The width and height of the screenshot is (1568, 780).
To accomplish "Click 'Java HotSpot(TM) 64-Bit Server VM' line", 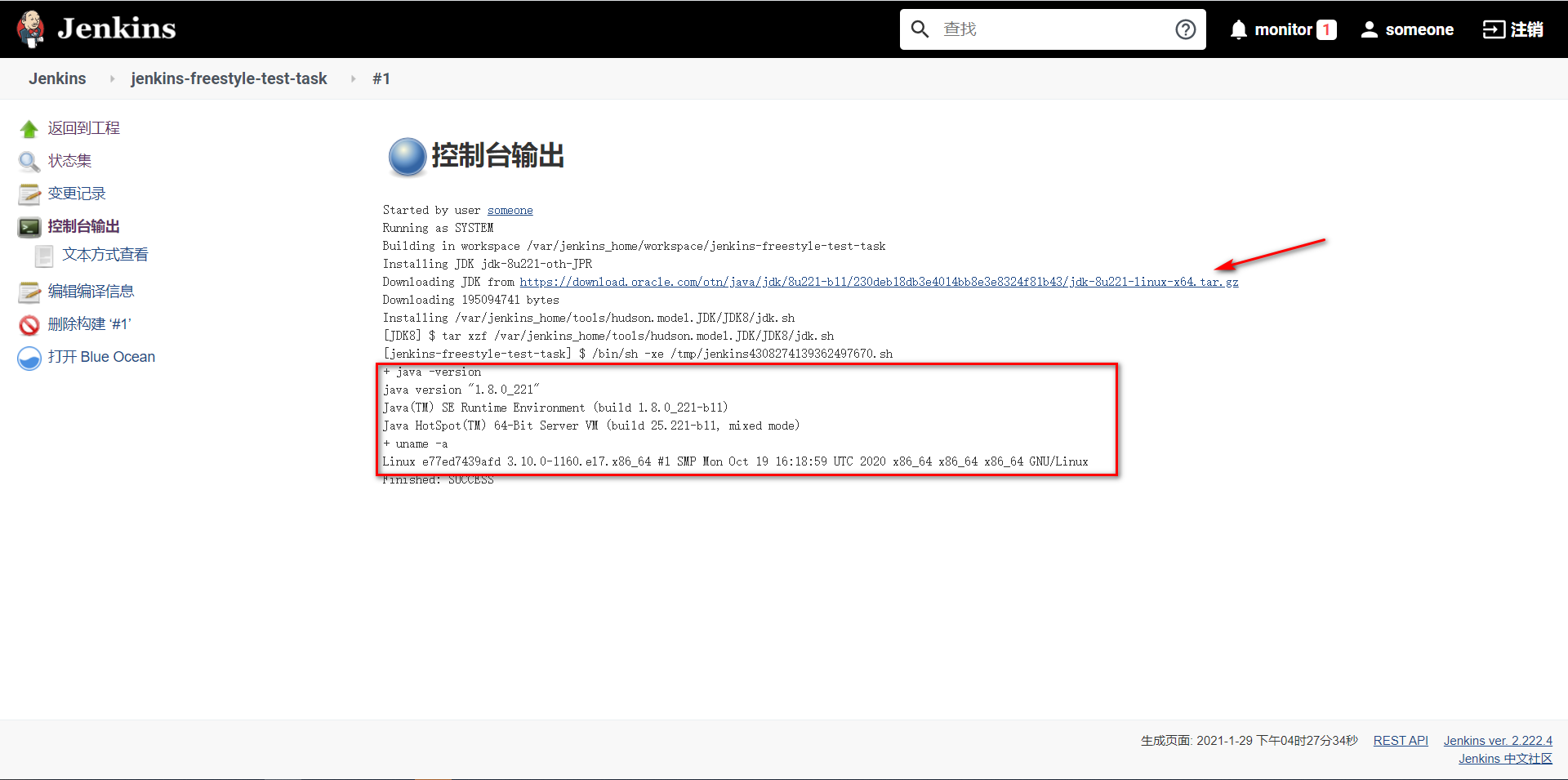I will click(x=591, y=426).
